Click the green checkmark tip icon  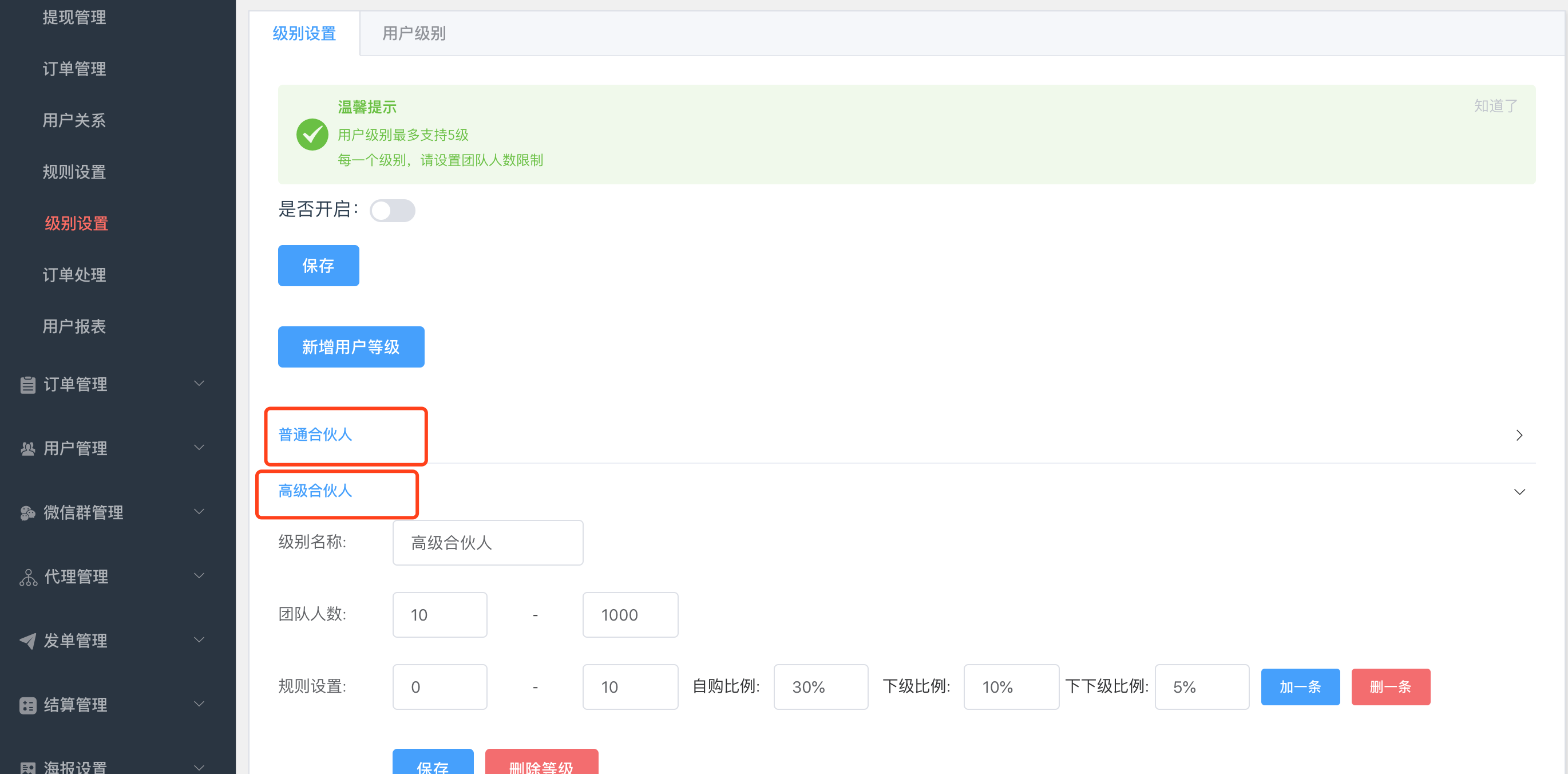312,134
